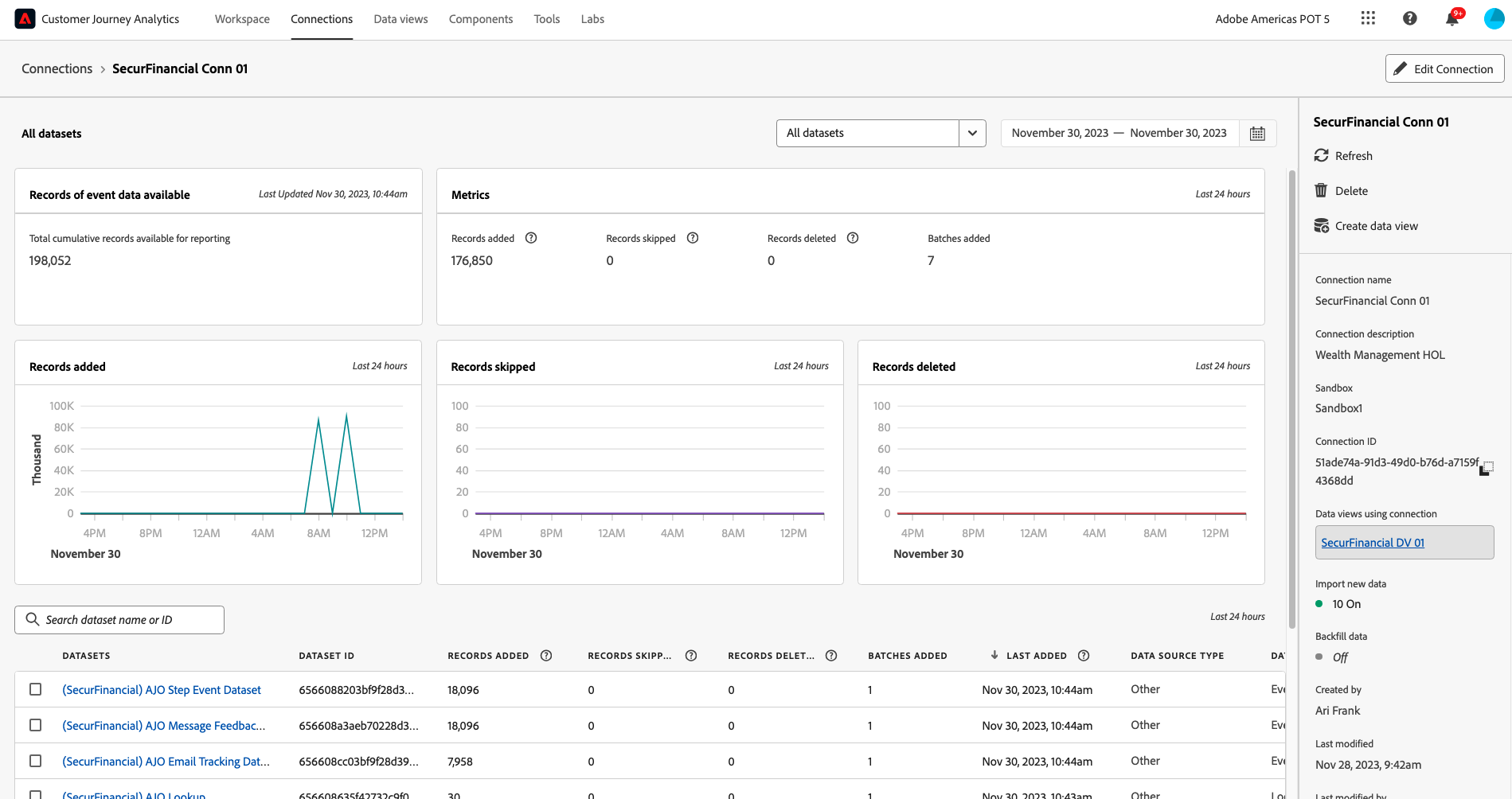Go back to Connections breadcrumb

(57, 68)
